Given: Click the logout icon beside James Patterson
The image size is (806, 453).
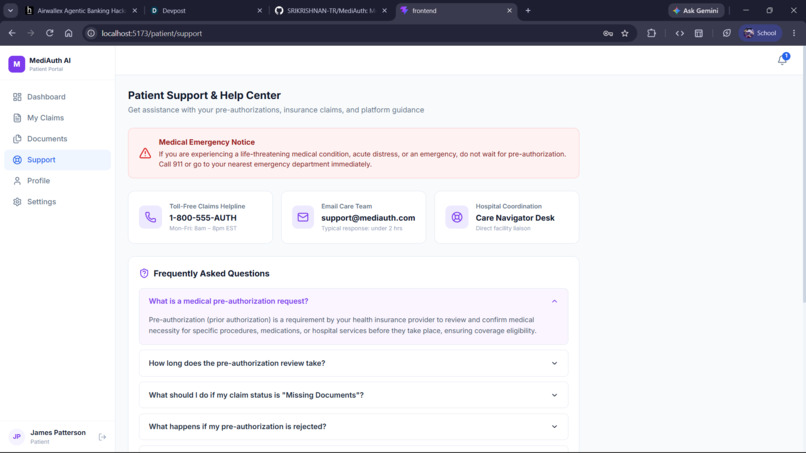Looking at the screenshot, I should tap(102, 437).
